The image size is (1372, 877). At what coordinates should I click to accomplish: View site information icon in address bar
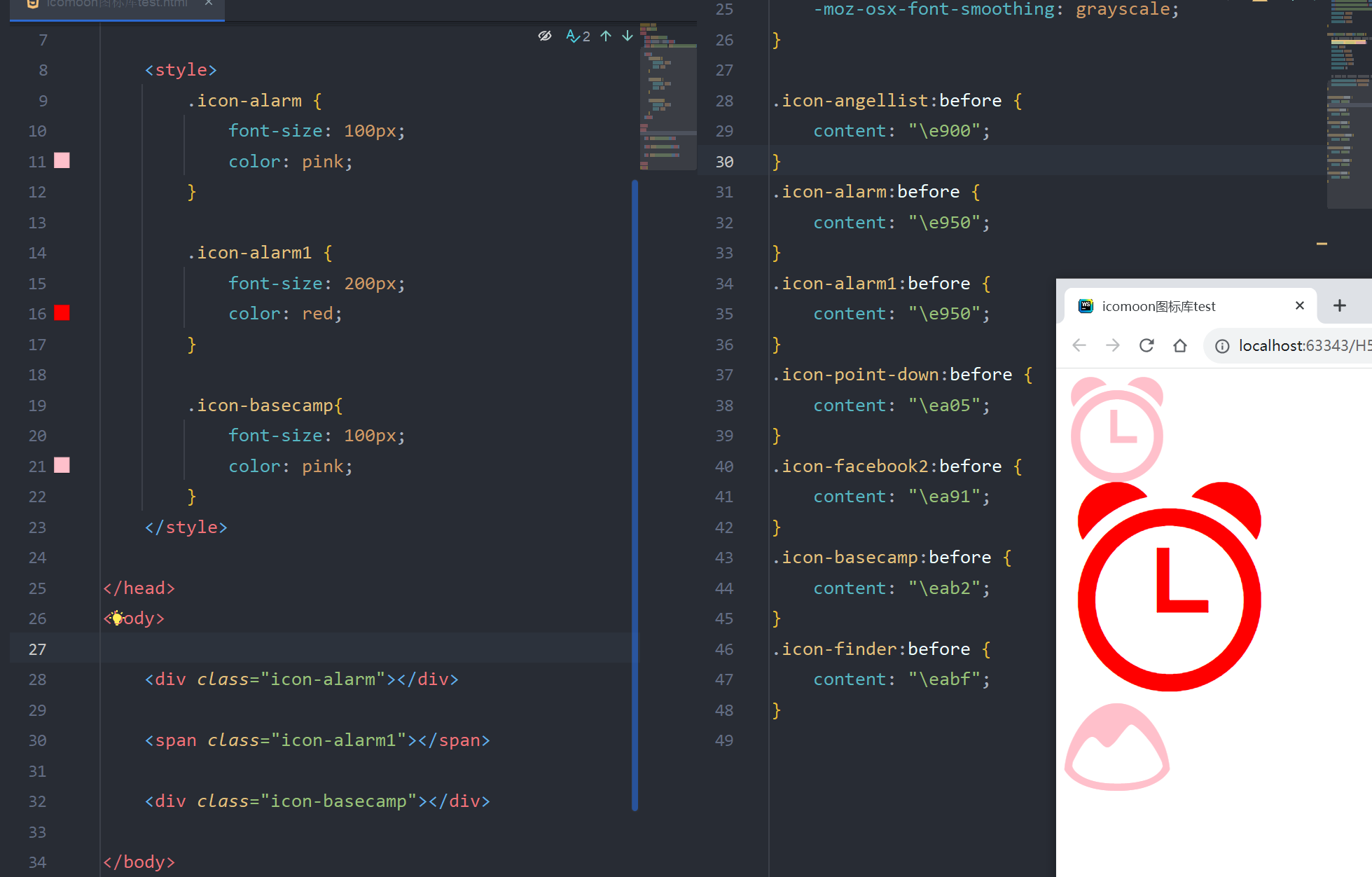tap(1222, 346)
